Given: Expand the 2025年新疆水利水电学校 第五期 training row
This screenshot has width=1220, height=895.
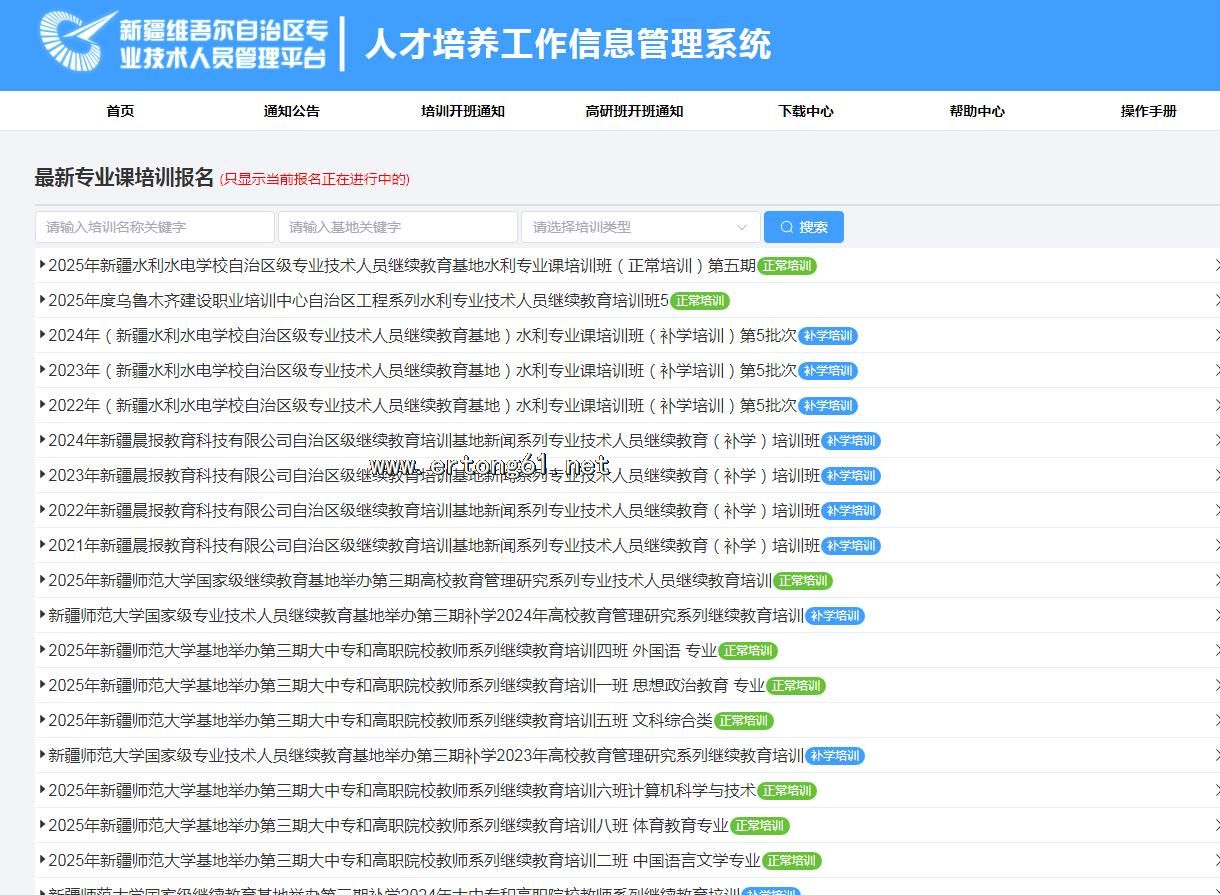Looking at the screenshot, I should [x=400, y=266].
